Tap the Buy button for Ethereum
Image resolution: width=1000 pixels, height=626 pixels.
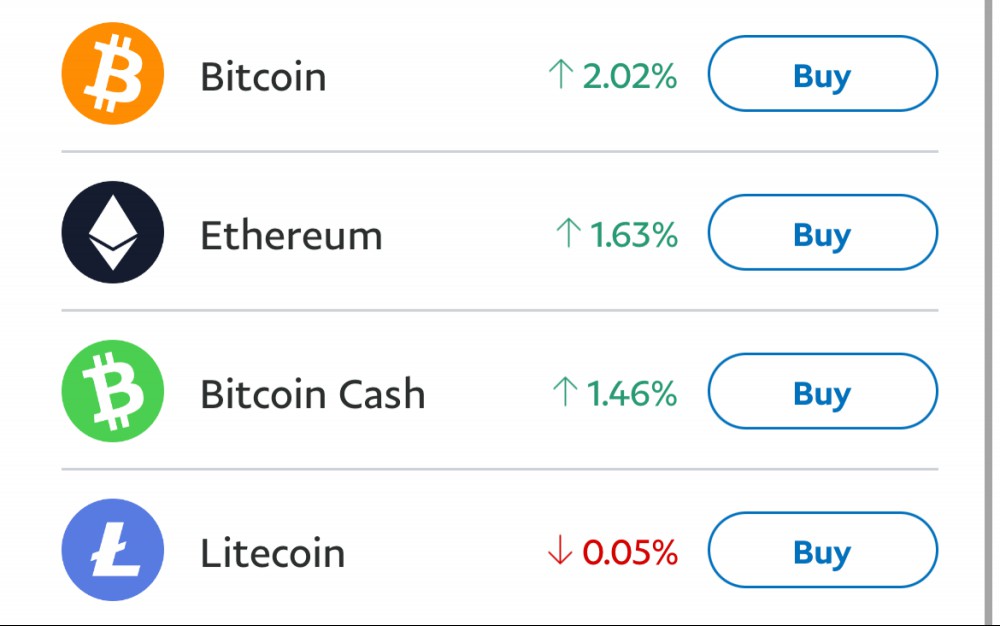[823, 233]
